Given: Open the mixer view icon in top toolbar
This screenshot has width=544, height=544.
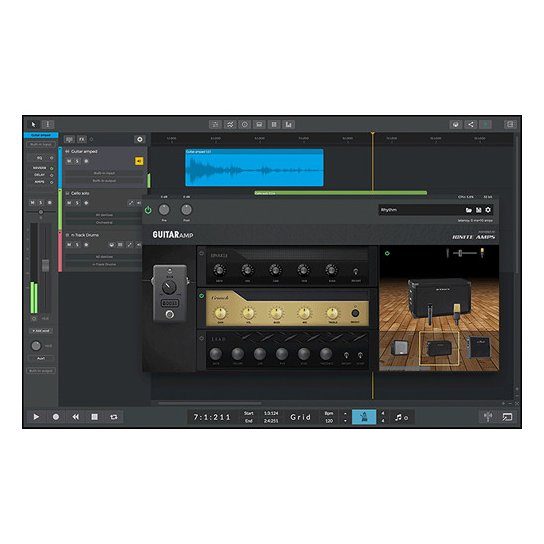Looking at the screenshot, I should [x=215, y=125].
